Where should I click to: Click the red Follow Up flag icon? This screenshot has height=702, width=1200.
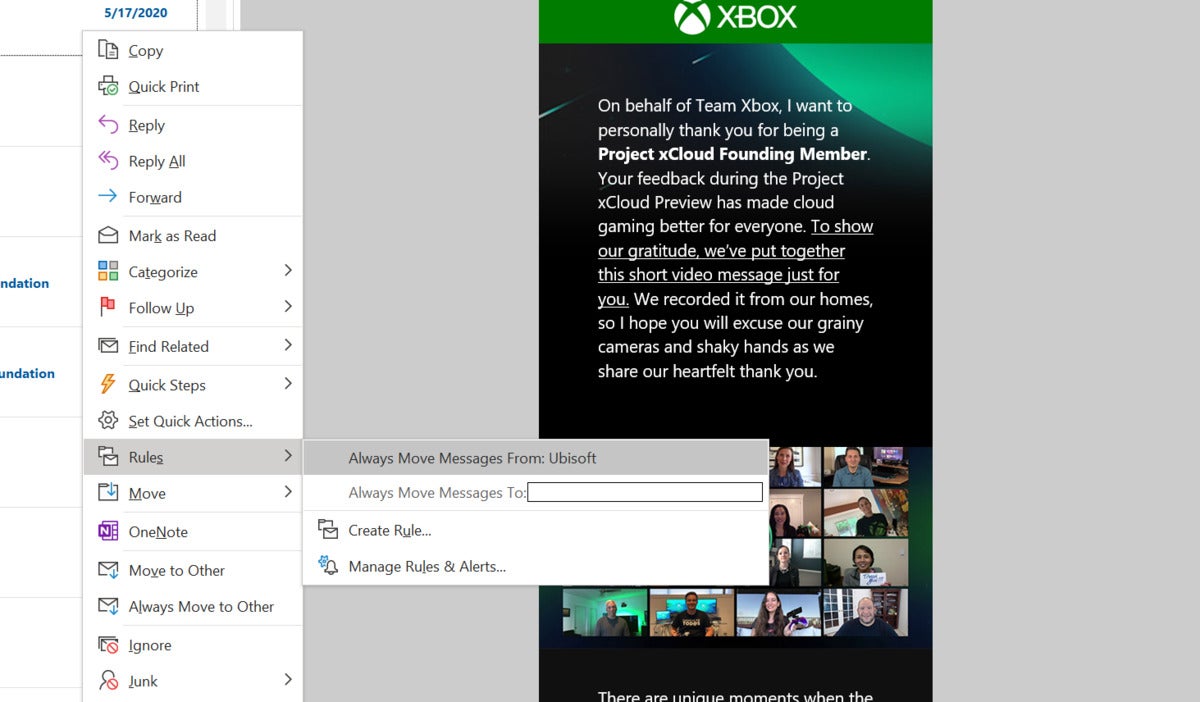pyautogui.click(x=108, y=308)
